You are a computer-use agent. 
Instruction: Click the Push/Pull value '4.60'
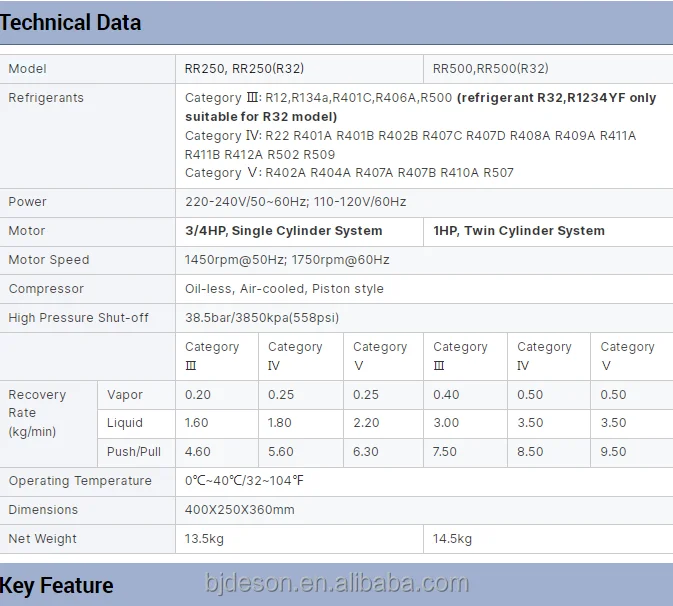pyautogui.click(x=198, y=451)
